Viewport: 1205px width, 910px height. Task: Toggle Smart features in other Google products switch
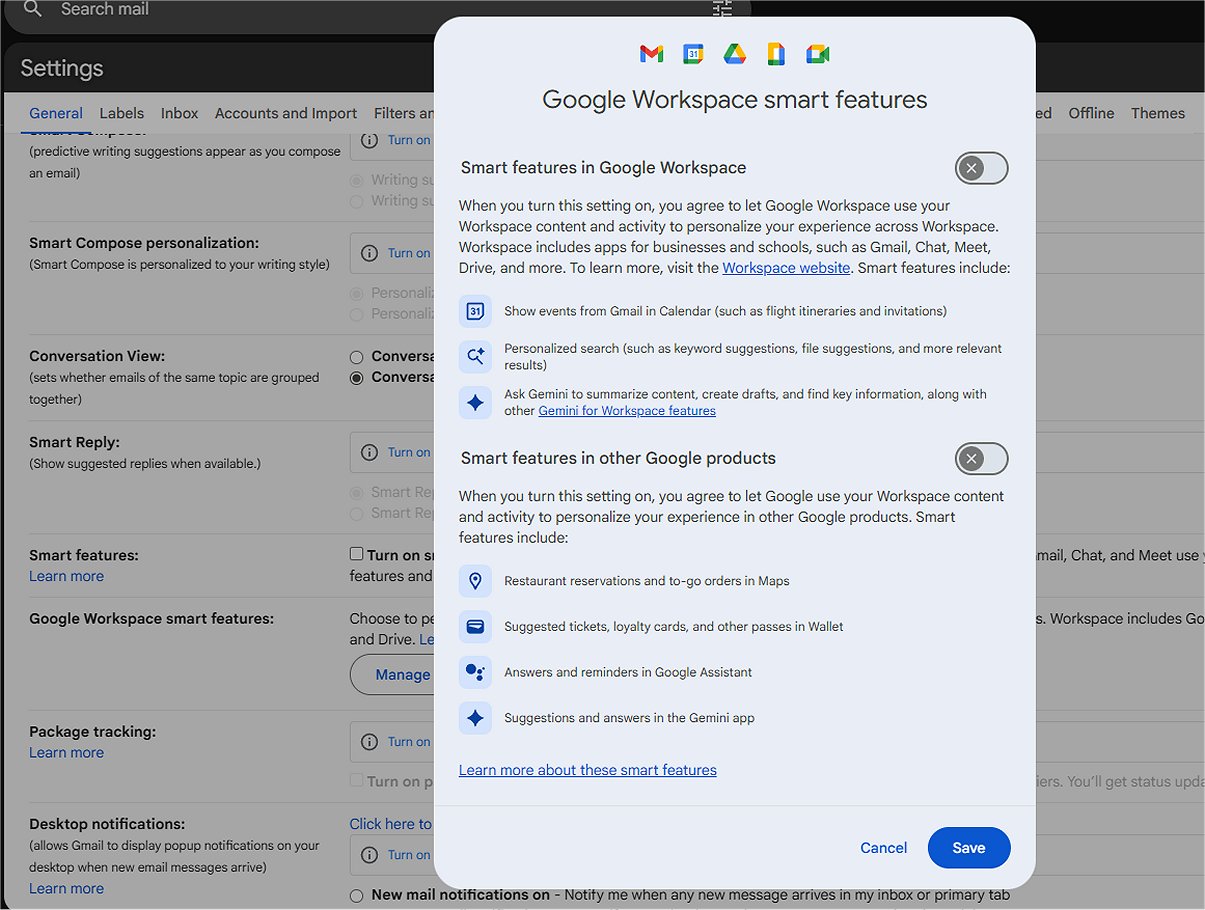(981, 459)
